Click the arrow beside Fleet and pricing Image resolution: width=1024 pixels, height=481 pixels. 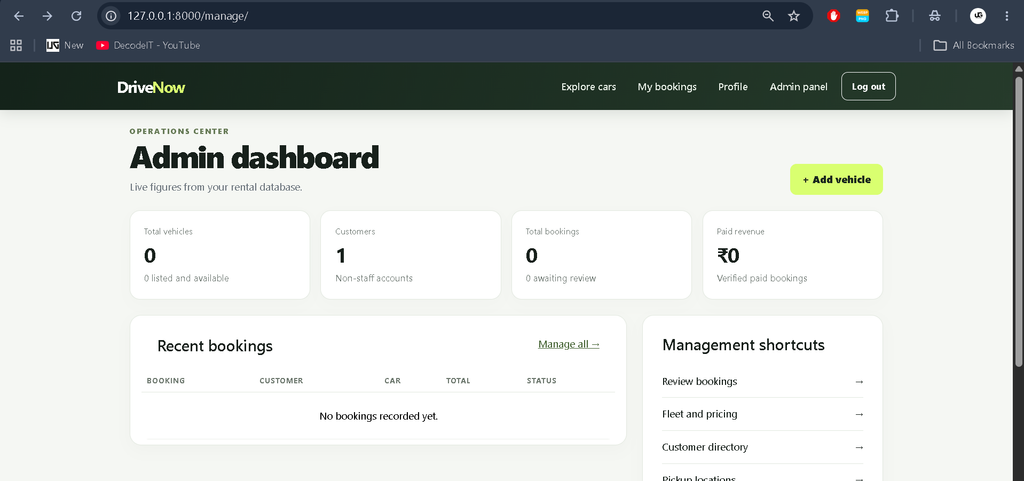pyautogui.click(x=859, y=414)
